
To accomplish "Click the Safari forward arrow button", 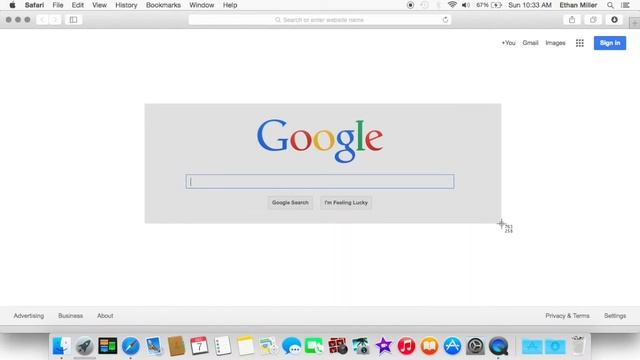I will tap(55, 20).
